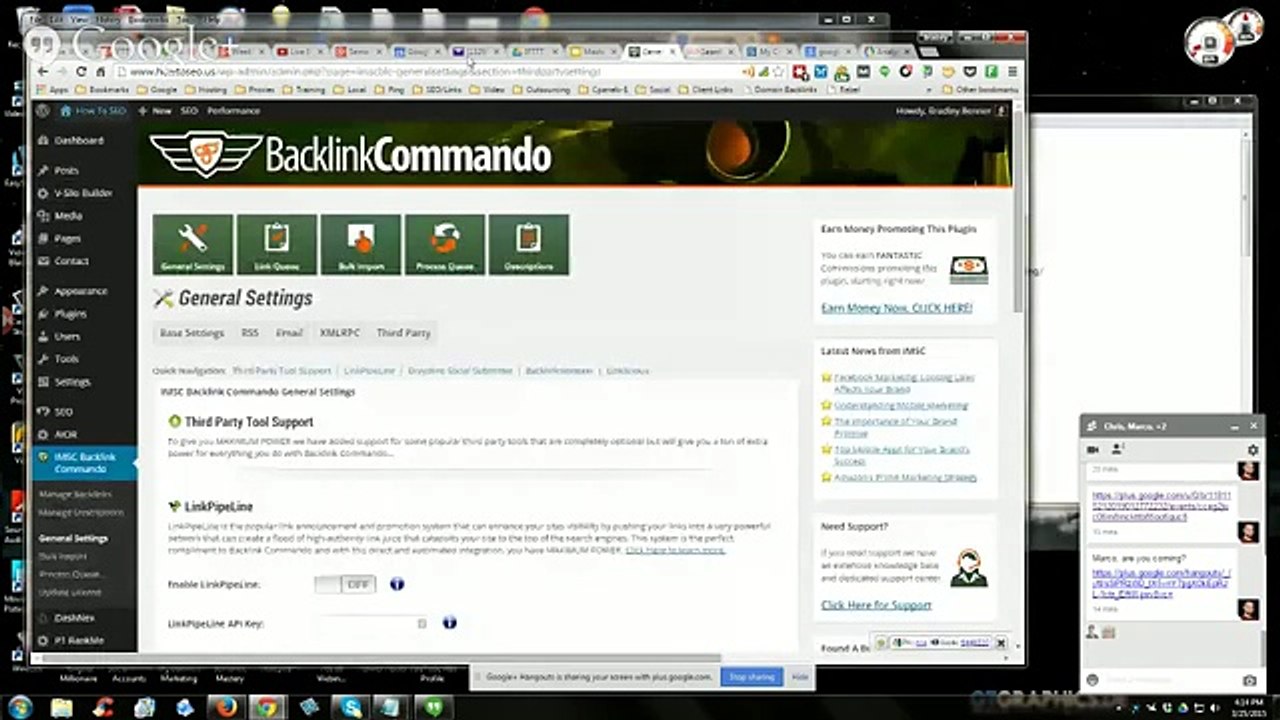Click LinkPipeLine API Key field
This screenshot has width=1280, height=720.
tap(372, 623)
